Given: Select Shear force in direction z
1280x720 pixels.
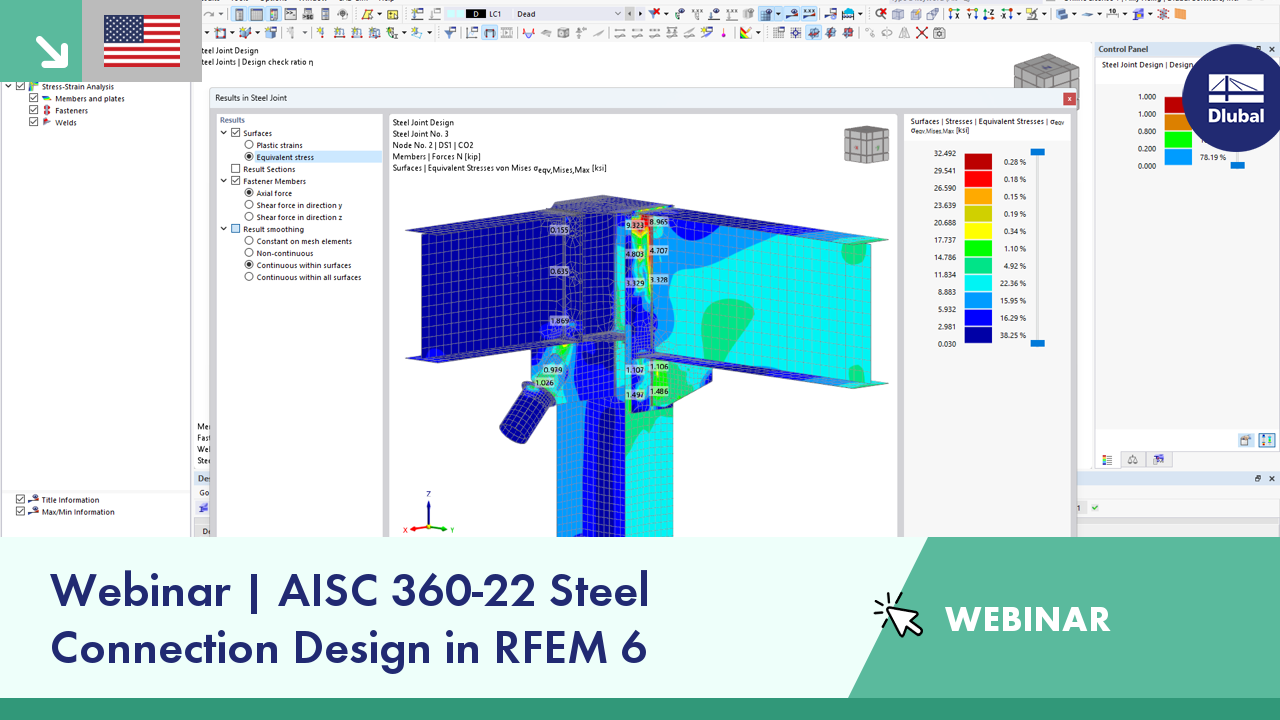Looking at the screenshot, I should 249,217.
